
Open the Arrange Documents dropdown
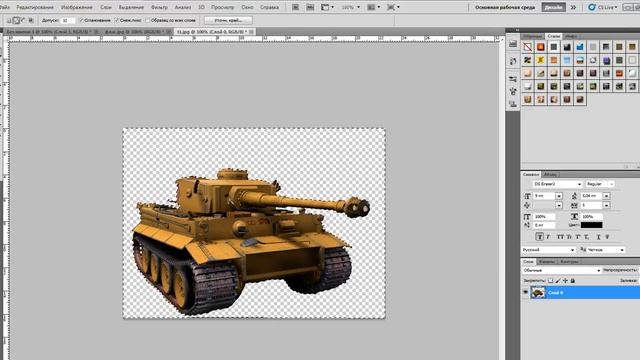point(373,7)
